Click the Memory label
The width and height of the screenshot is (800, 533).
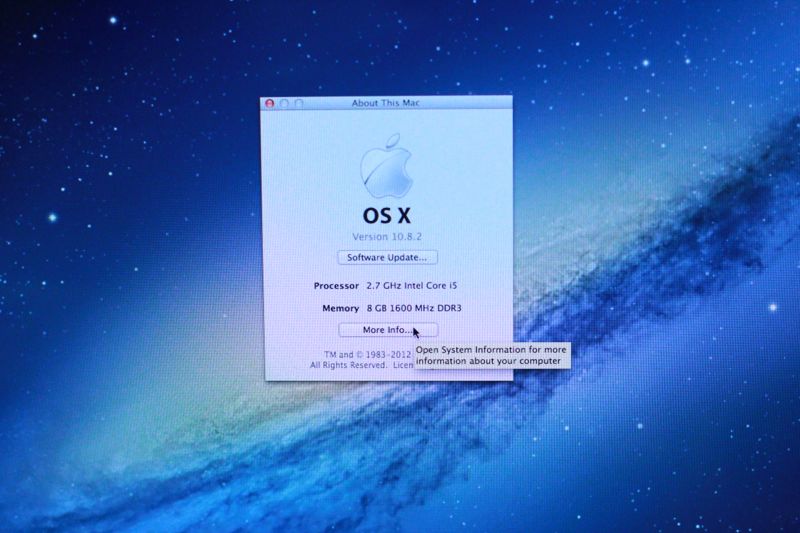coord(340,308)
